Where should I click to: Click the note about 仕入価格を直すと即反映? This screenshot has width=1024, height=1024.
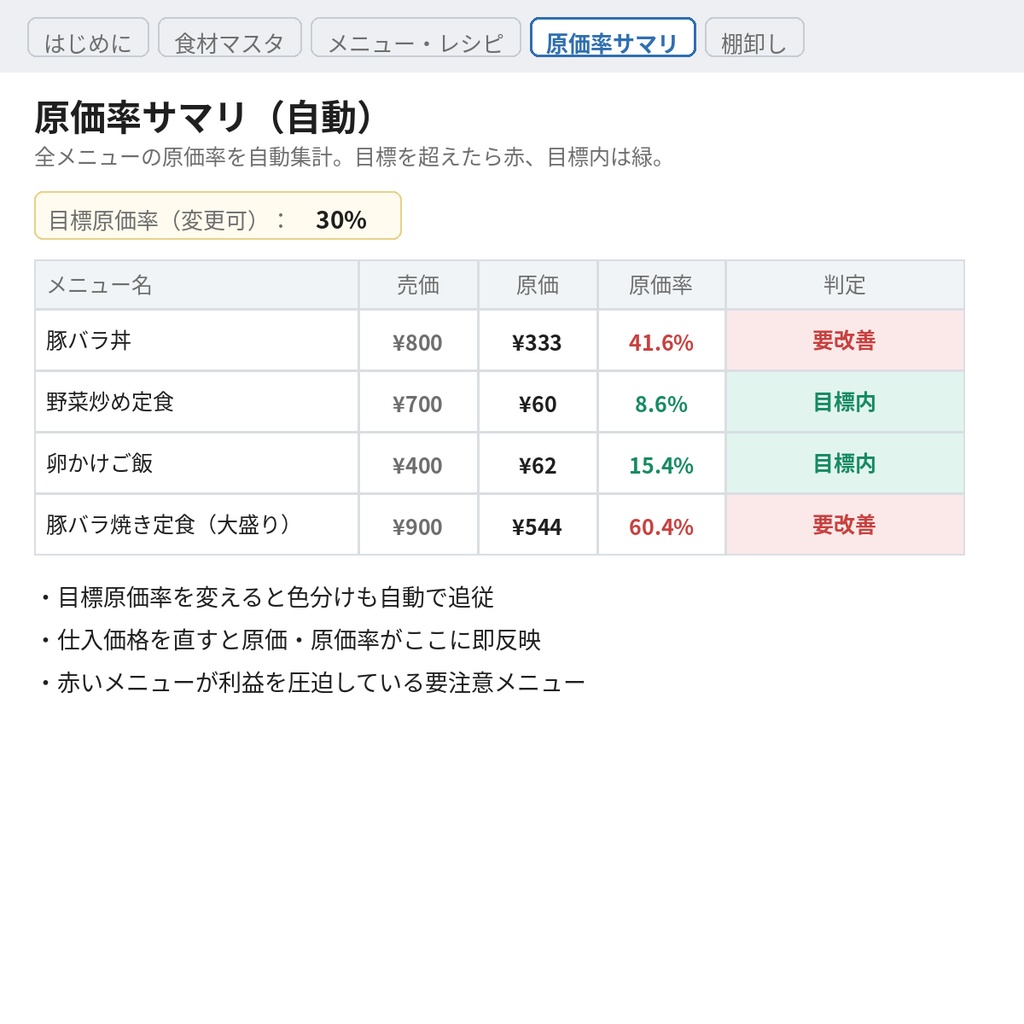click(x=289, y=640)
